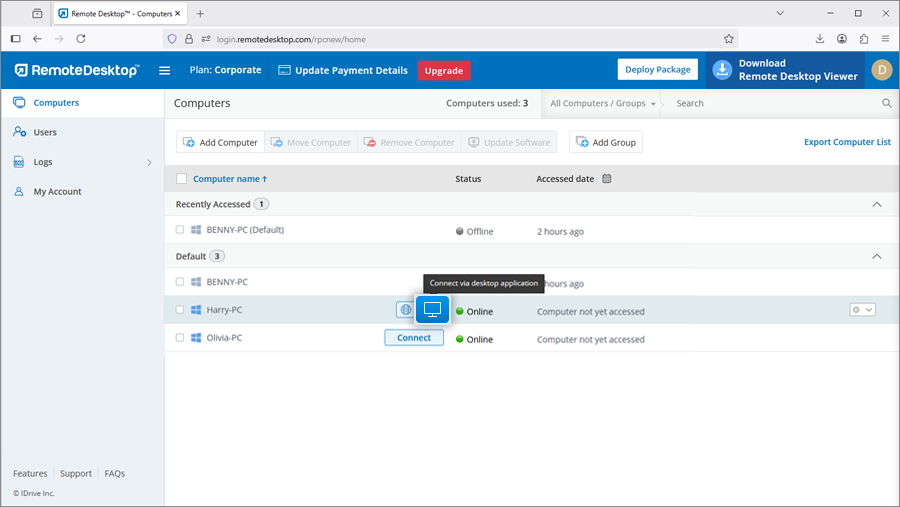Click the Accessed date calendar icon

(607, 179)
